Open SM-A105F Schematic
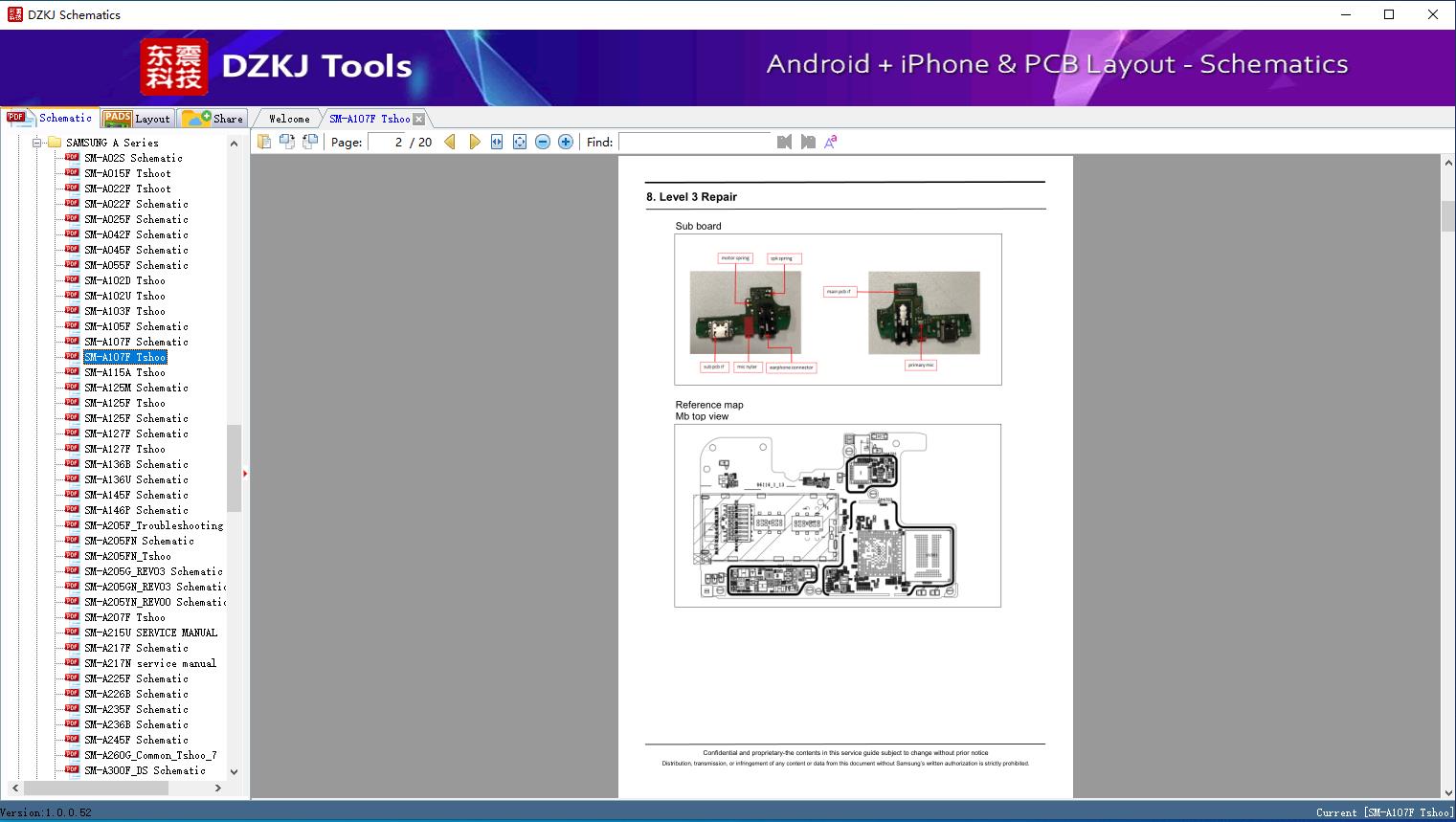This screenshot has height=822, width=1456. (136, 326)
